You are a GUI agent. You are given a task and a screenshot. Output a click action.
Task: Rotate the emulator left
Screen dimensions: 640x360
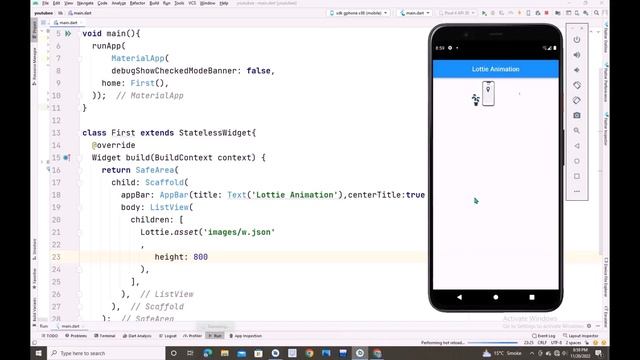(x=577, y=85)
